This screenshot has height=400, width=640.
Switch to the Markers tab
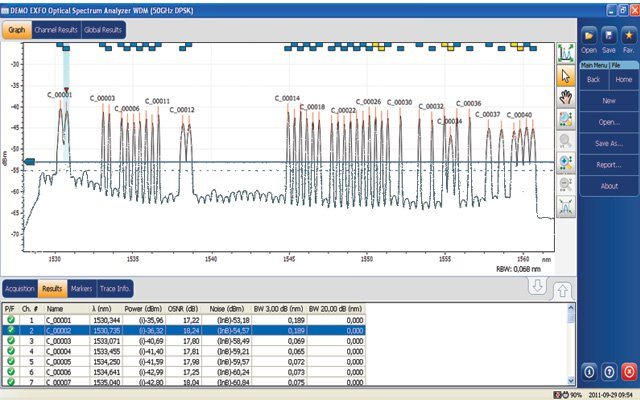tap(82, 289)
